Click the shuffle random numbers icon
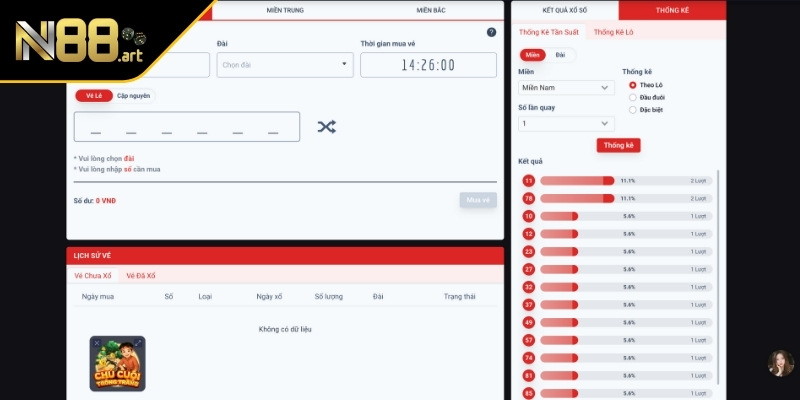Screen dimensions: 800x400 [x=326, y=127]
